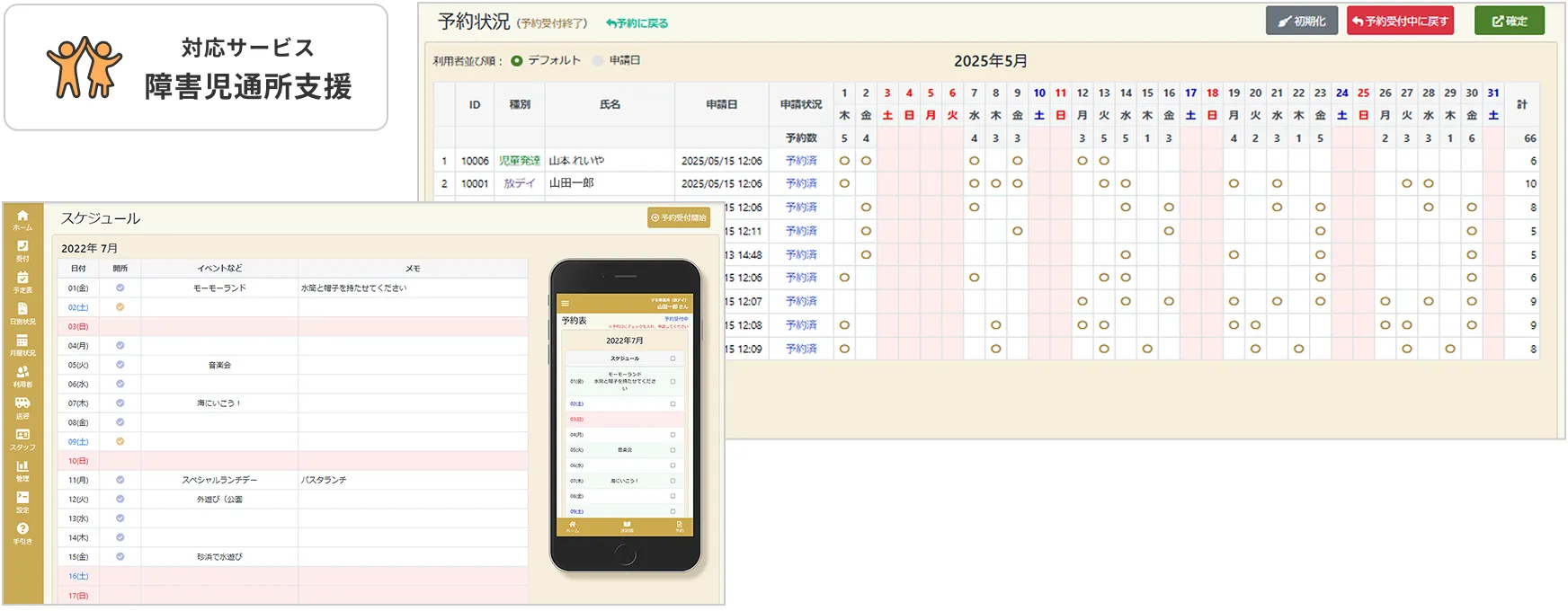Click the 申請状況 column header
Screen dimensions: 1568x611
pos(801,105)
